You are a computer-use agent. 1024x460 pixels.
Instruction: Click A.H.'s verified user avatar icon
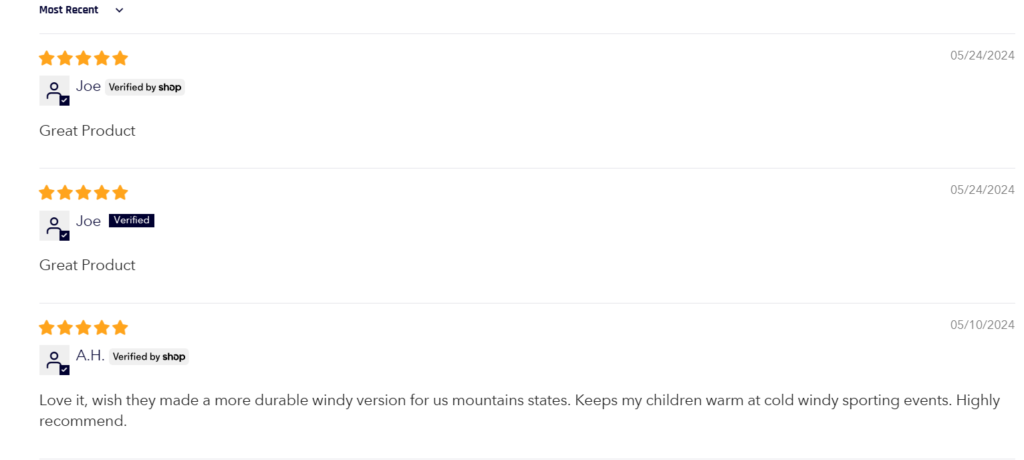tap(54, 360)
